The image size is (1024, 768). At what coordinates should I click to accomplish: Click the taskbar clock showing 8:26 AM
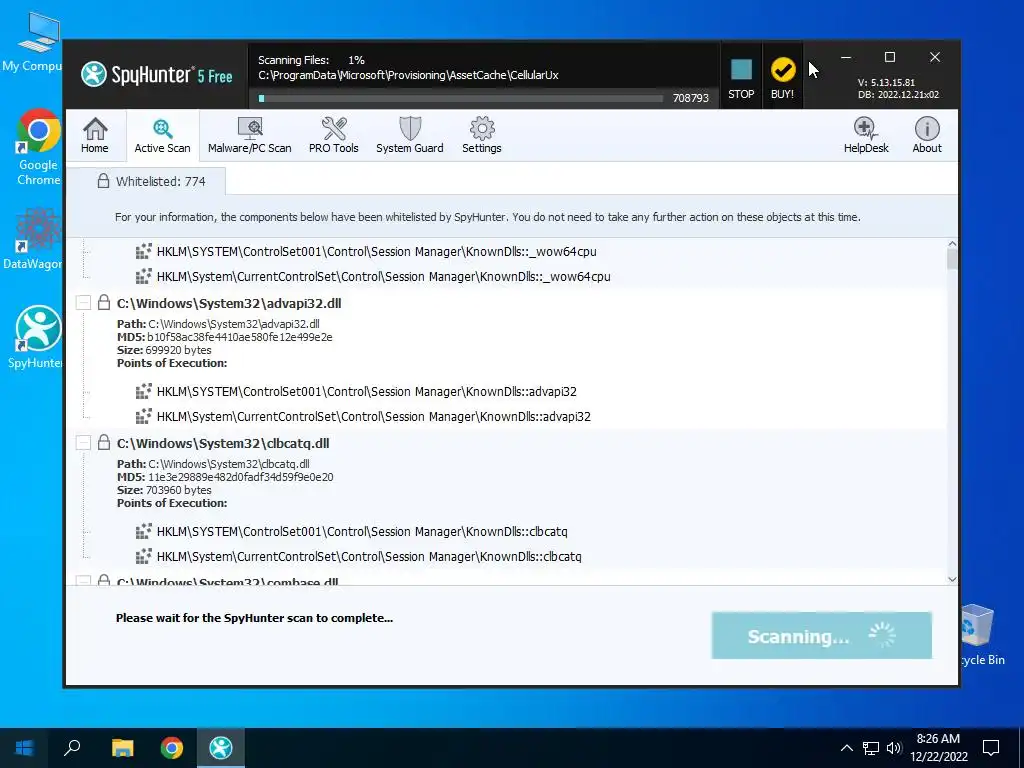point(938,748)
